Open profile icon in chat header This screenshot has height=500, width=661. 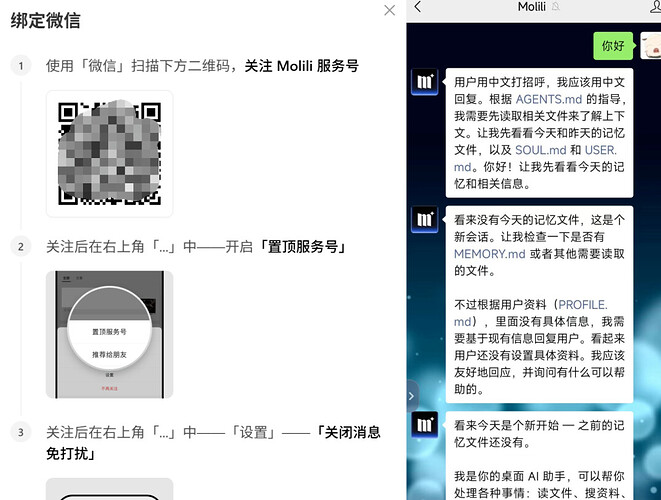[656, 6]
